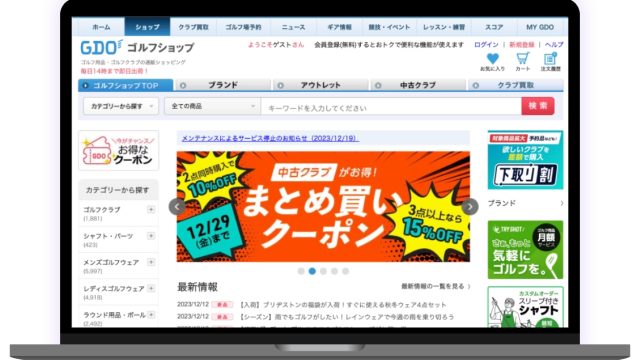Viewport: 640px width, 360px height.
Task: Open スリーブ付きシャフト banner
Action: pos(525,307)
